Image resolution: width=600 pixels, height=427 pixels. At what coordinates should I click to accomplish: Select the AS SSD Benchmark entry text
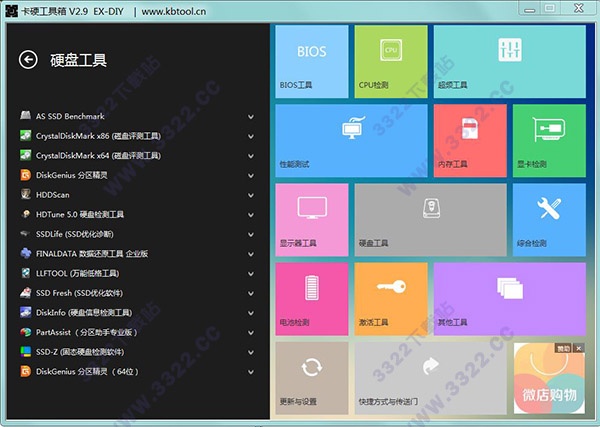pyautogui.click(x=70, y=116)
